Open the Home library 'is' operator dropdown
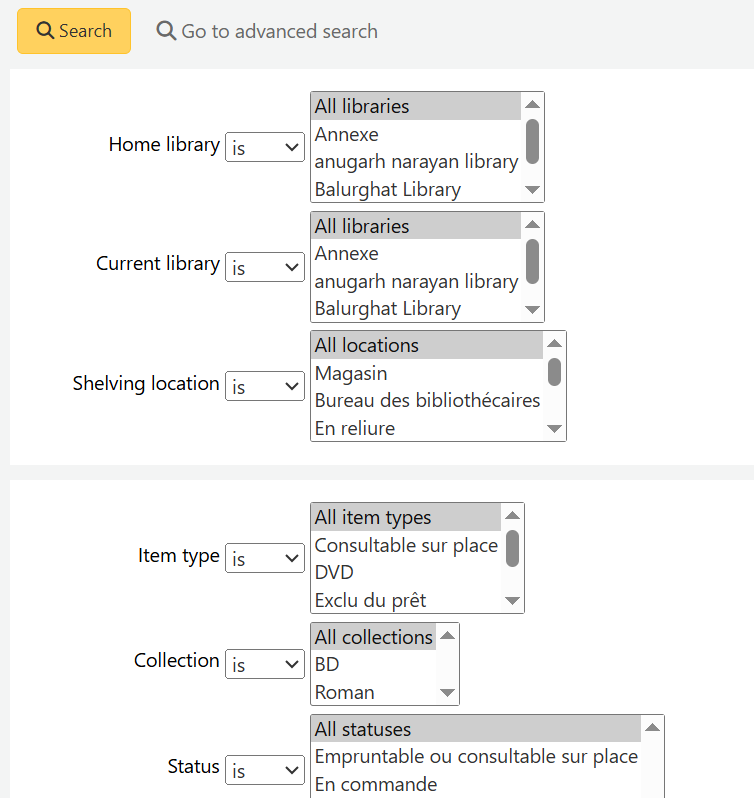This screenshot has height=798, width=754. click(x=265, y=147)
